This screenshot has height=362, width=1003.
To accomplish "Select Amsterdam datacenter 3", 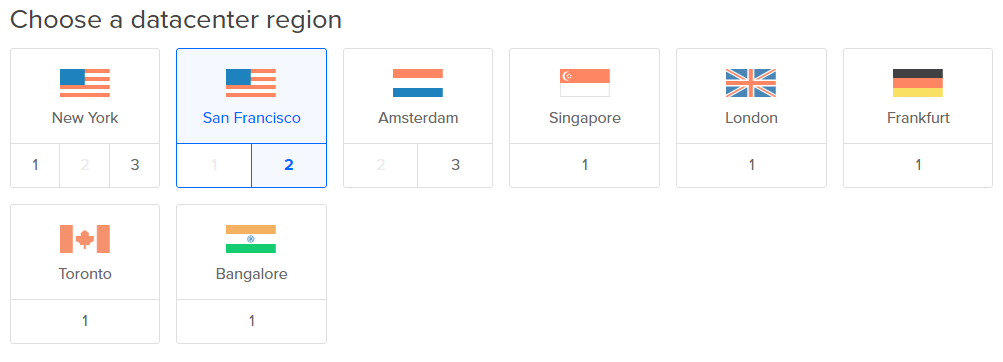I will [455, 165].
